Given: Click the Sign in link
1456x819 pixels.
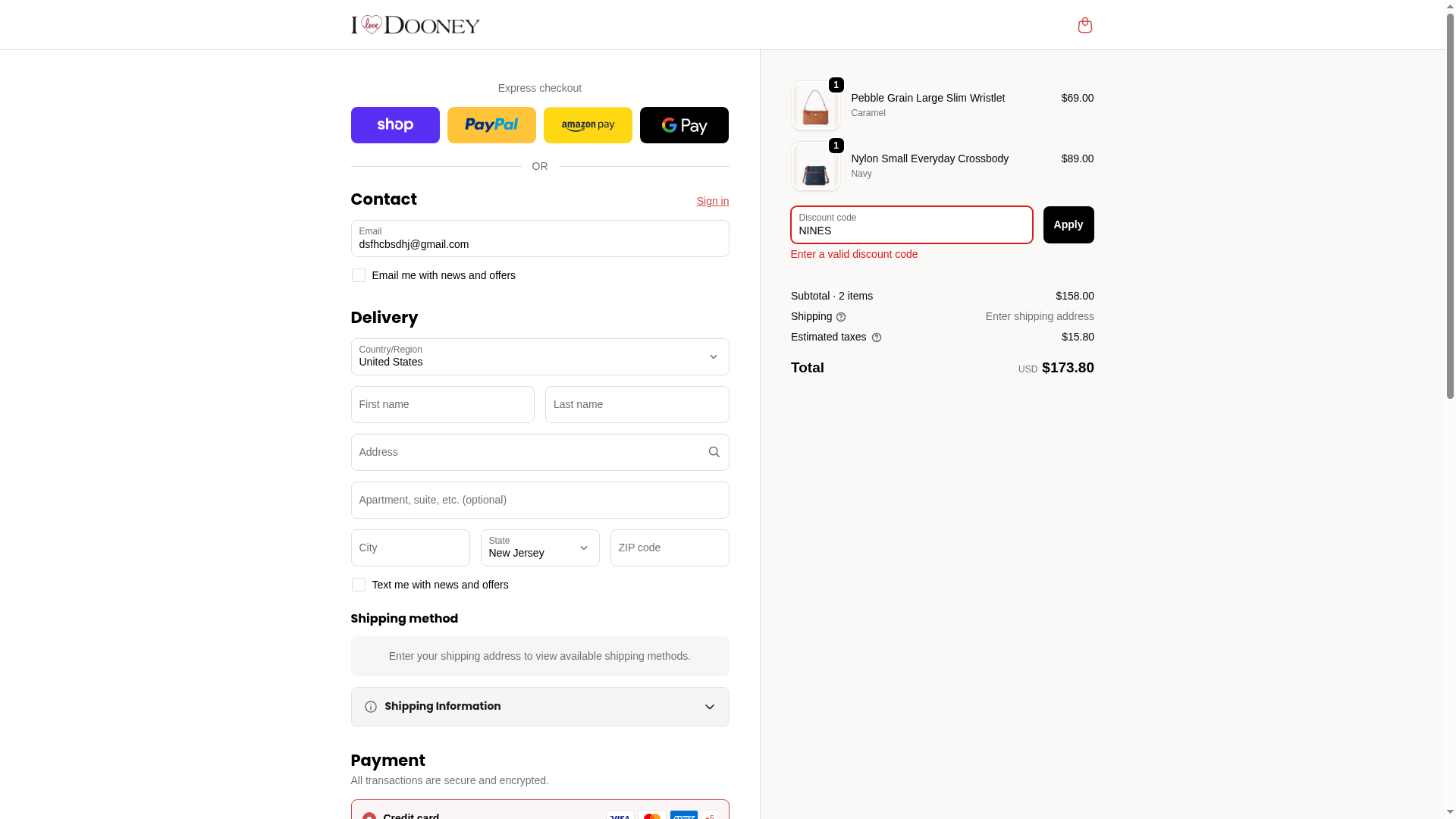Looking at the screenshot, I should (x=713, y=201).
